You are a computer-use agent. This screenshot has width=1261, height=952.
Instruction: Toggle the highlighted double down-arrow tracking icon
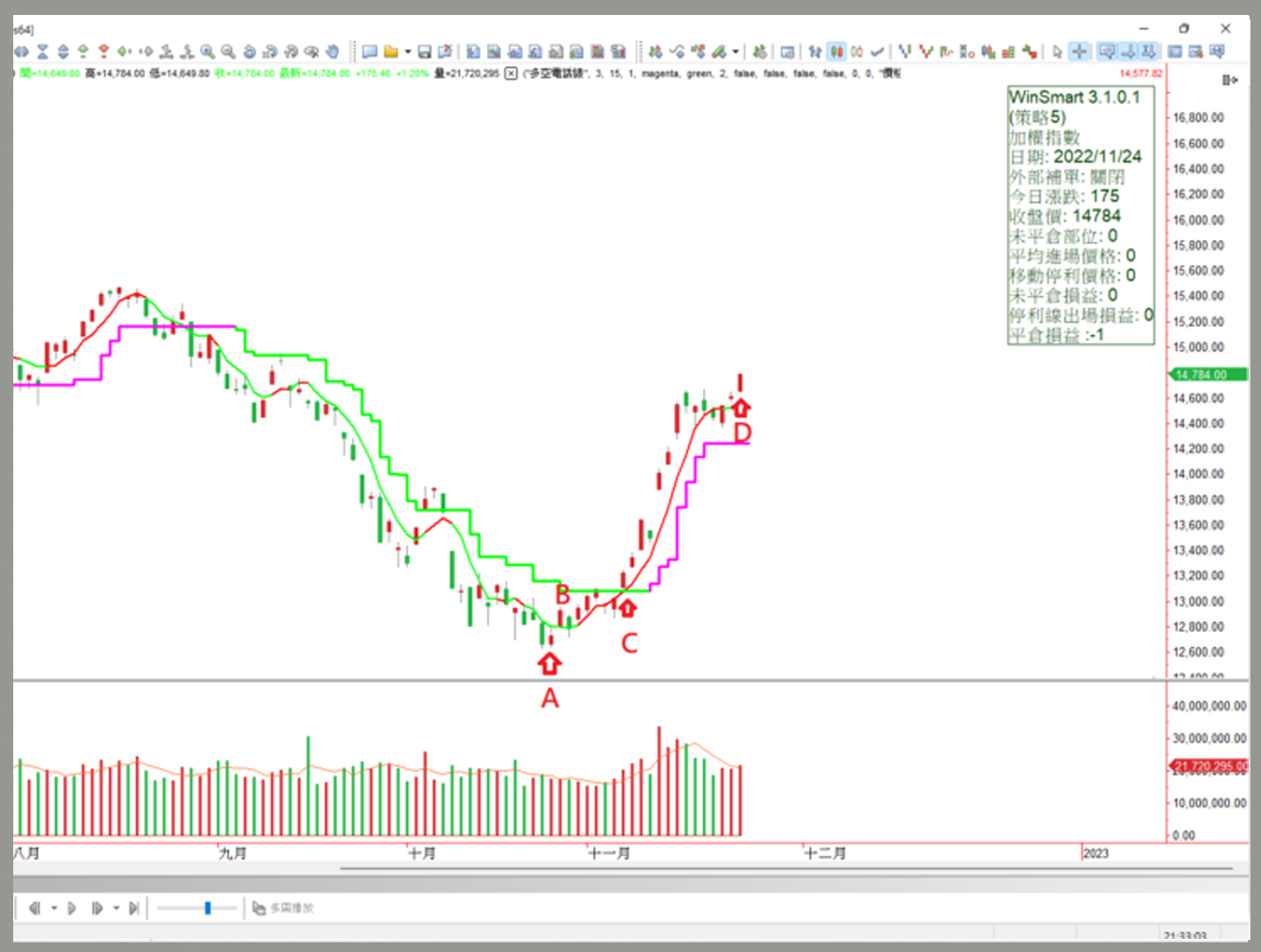(1148, 52)
